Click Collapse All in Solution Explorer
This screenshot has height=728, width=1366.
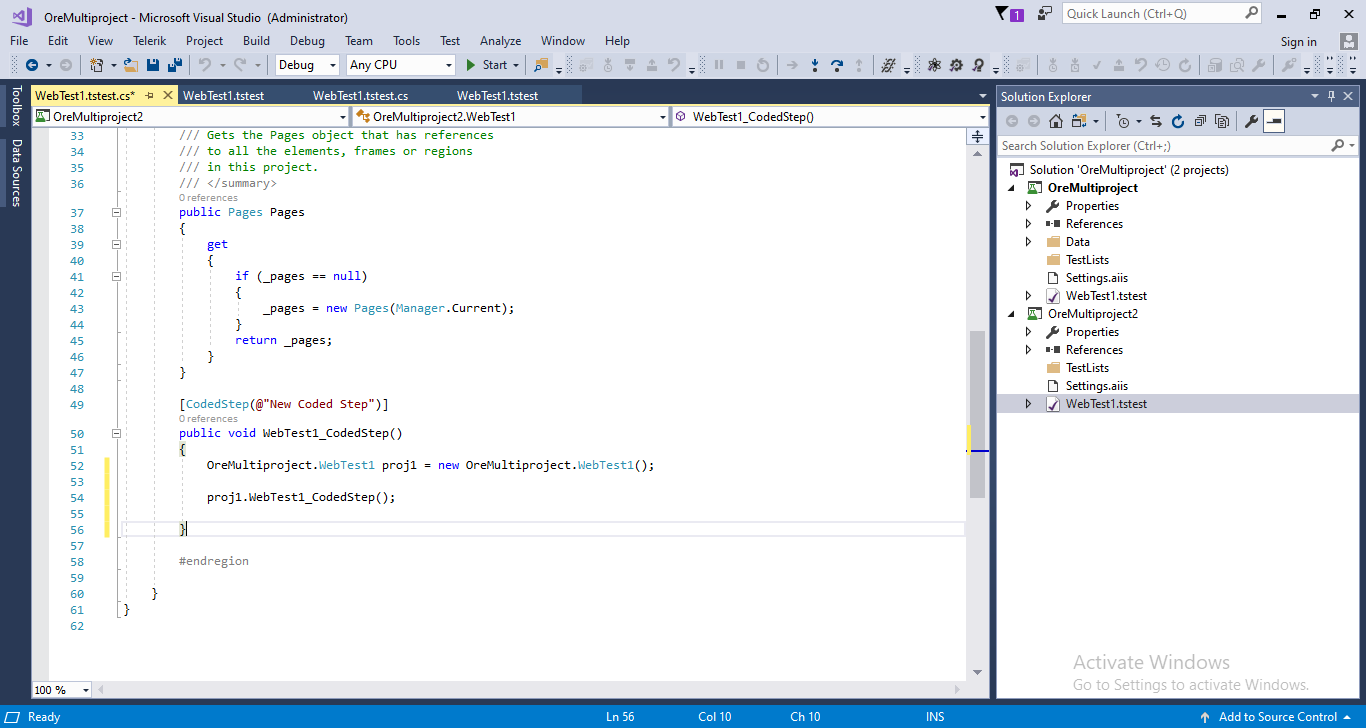click(1199, 121)
